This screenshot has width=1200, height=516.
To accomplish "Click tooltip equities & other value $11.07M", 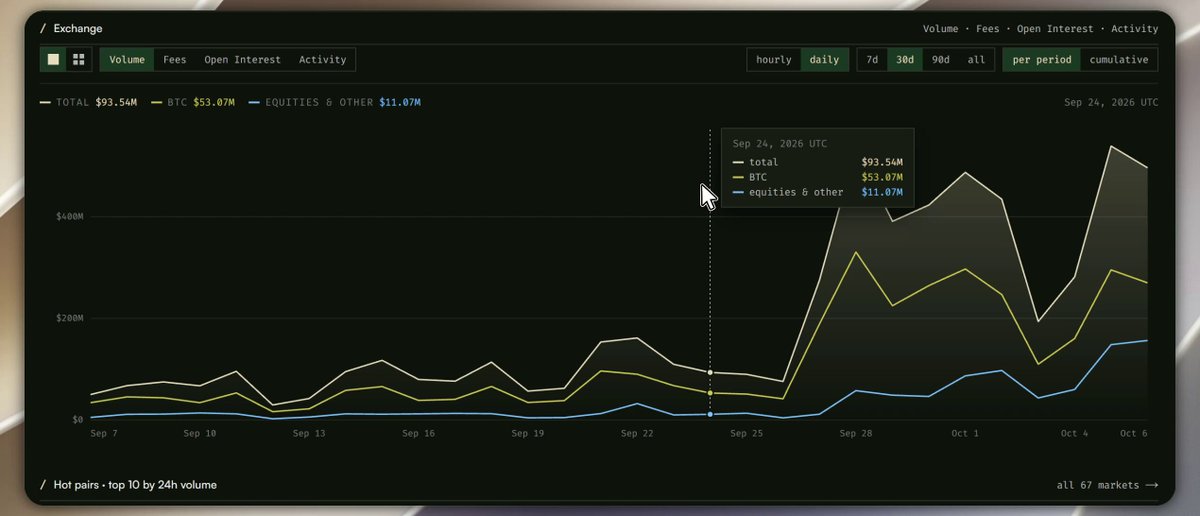I will coord(882,192).
